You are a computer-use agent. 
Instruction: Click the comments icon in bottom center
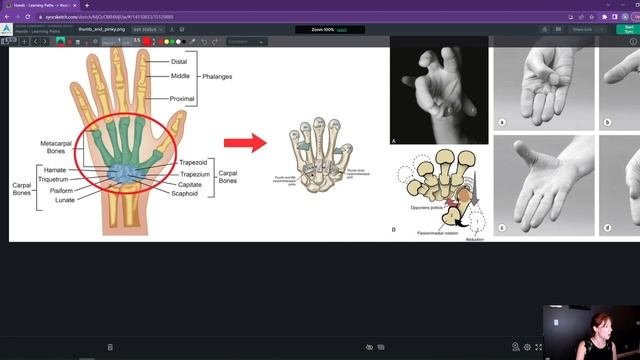[x=381, y=347]
